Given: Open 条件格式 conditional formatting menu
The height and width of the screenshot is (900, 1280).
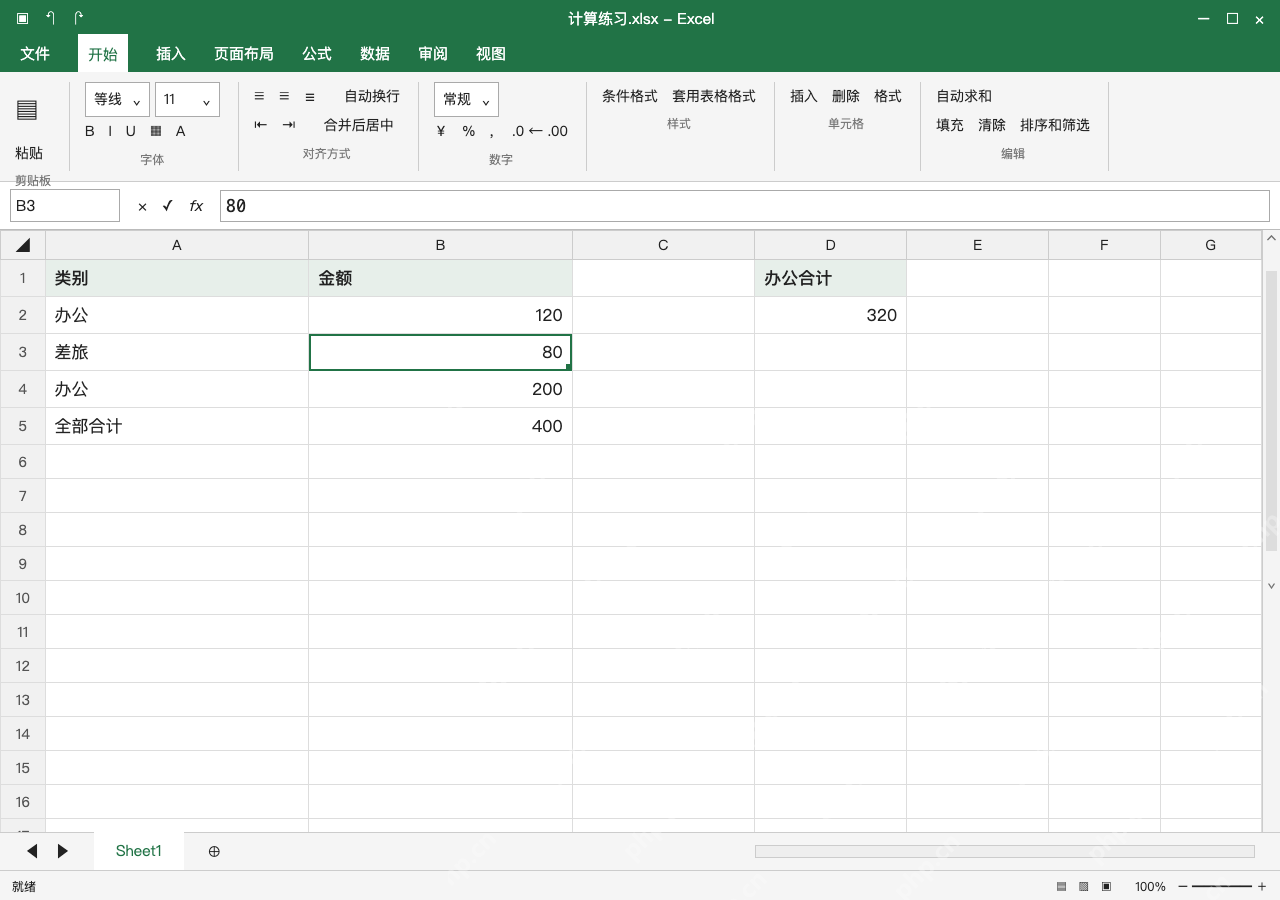Looking at the screenshot, I should click(630, 96).
